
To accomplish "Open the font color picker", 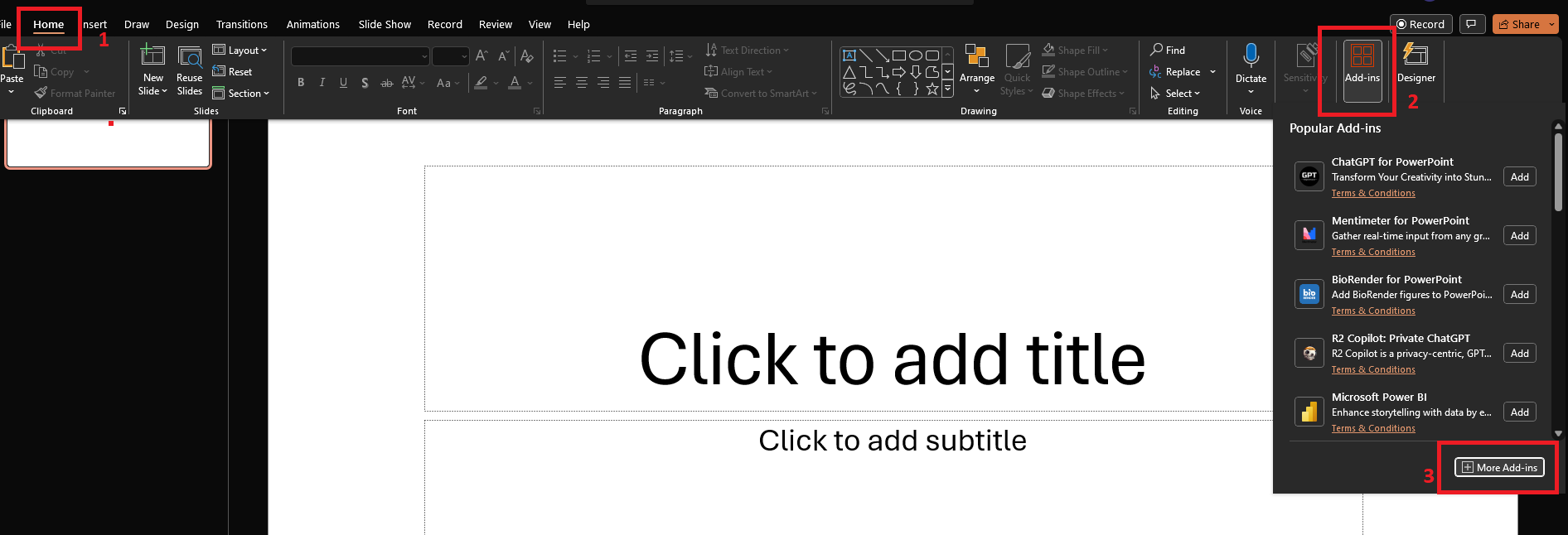I will 530,83.
